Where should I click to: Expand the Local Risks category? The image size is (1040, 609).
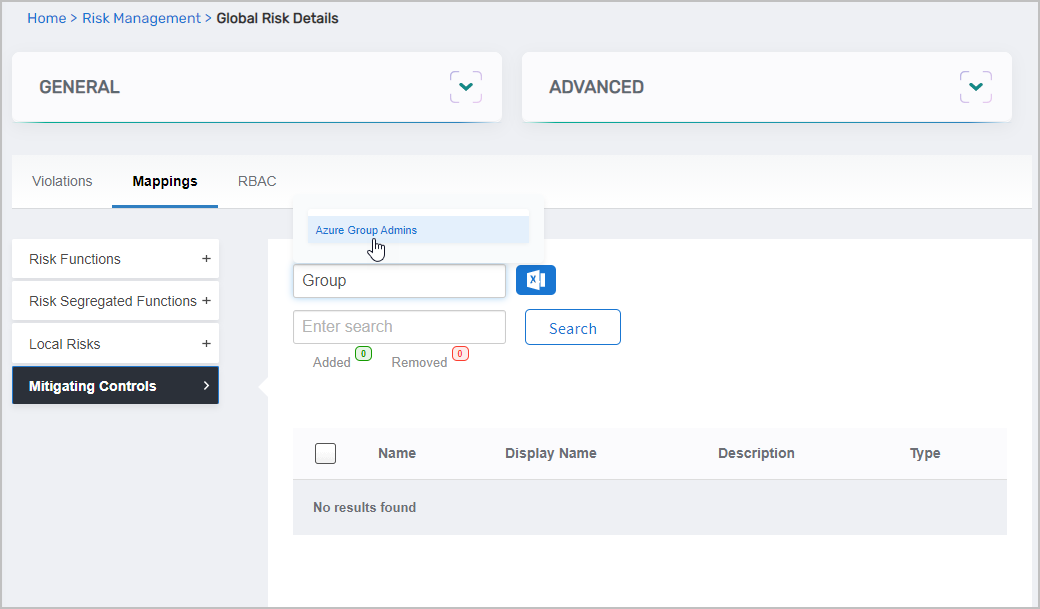tap(207, 343)
